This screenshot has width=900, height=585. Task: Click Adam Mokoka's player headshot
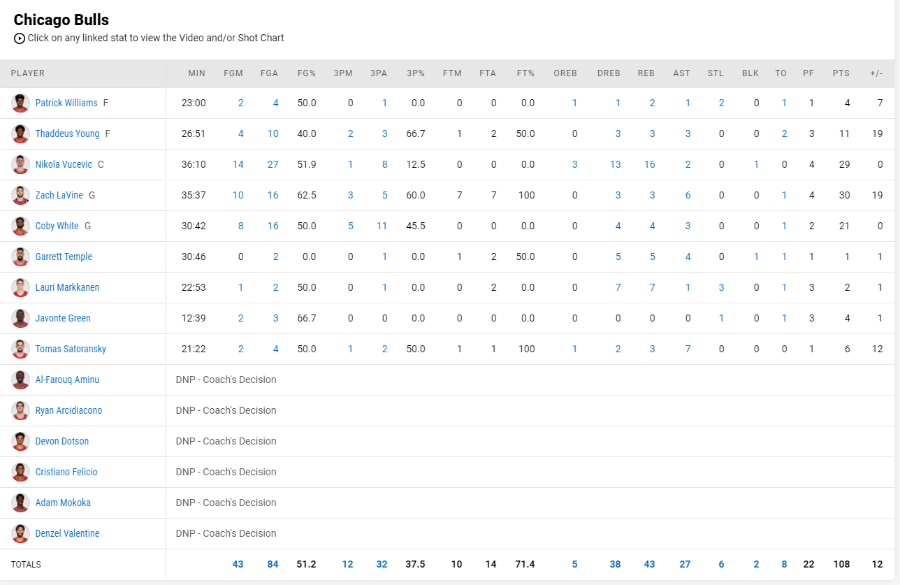20,502
